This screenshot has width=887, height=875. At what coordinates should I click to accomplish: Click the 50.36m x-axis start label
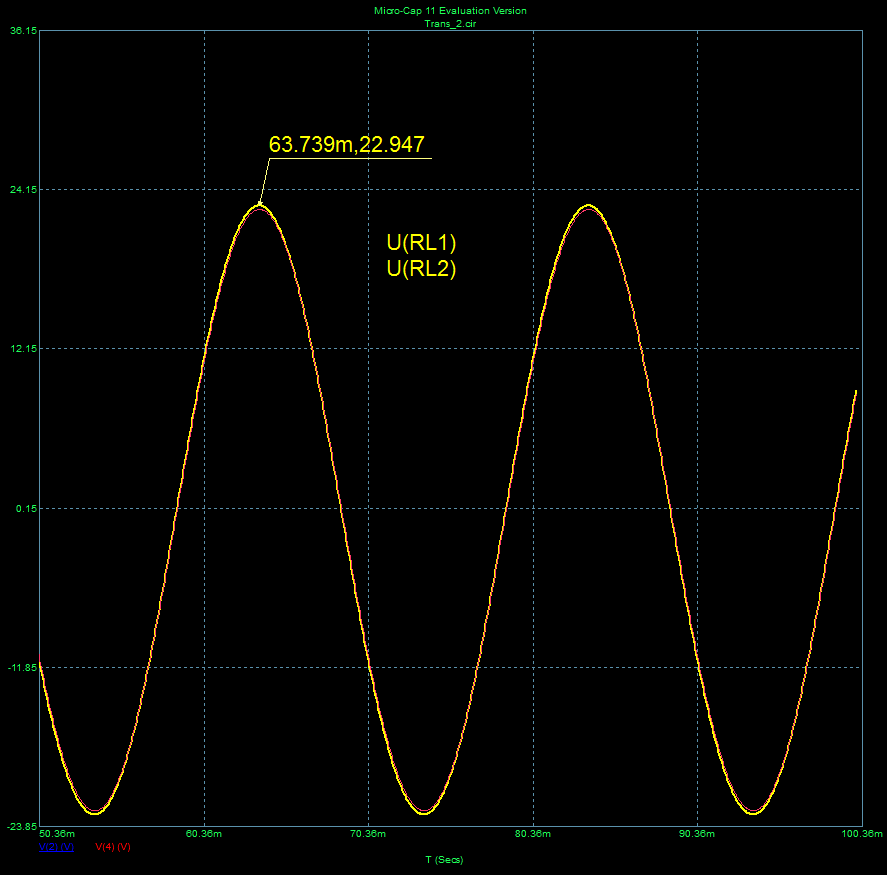pyautogui.click(x=56, y=833)
